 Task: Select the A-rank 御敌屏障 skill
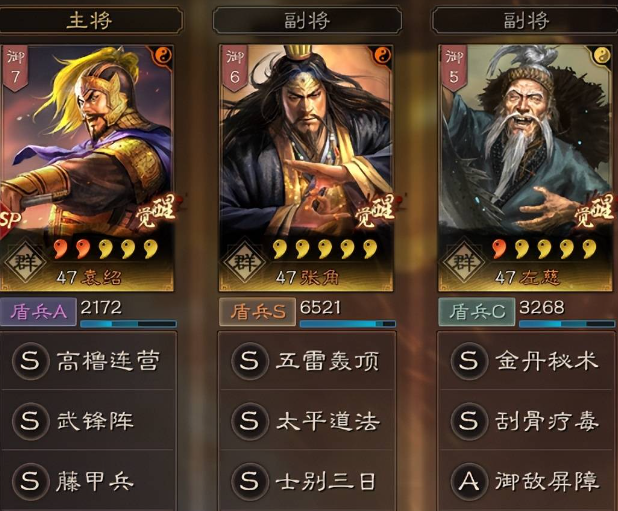coord(526,481)
